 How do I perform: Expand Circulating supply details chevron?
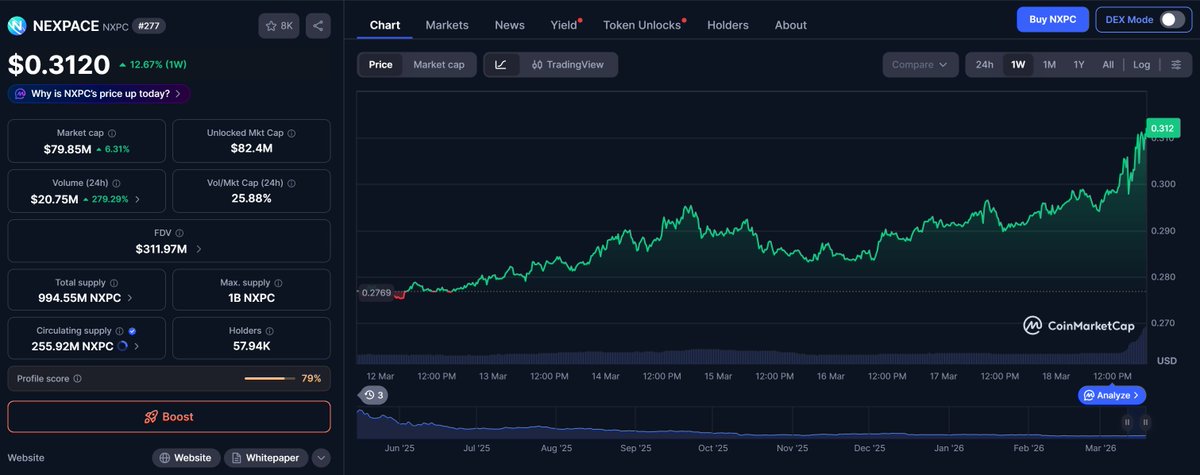coord(136,346)
